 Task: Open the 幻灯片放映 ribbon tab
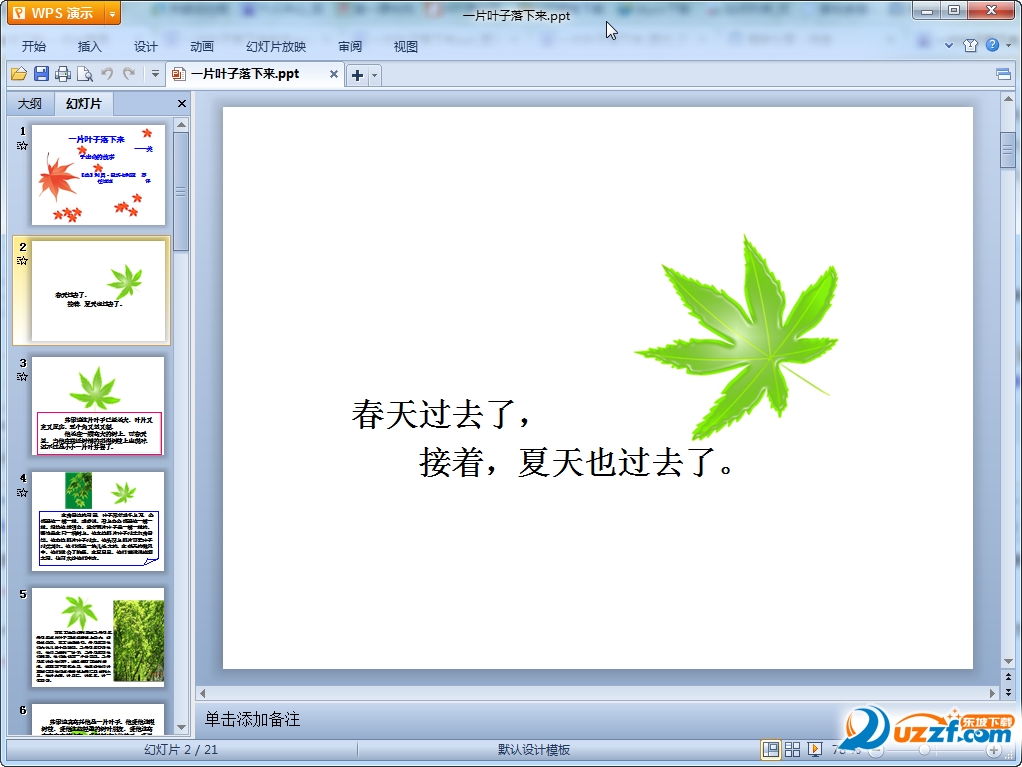click(276, 46)
